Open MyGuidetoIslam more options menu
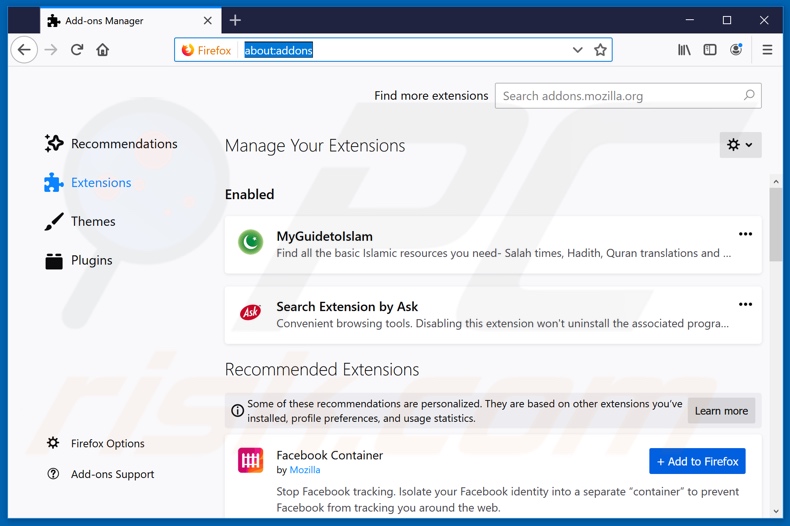This screenshot has width=790, height=526. [745, 234]
